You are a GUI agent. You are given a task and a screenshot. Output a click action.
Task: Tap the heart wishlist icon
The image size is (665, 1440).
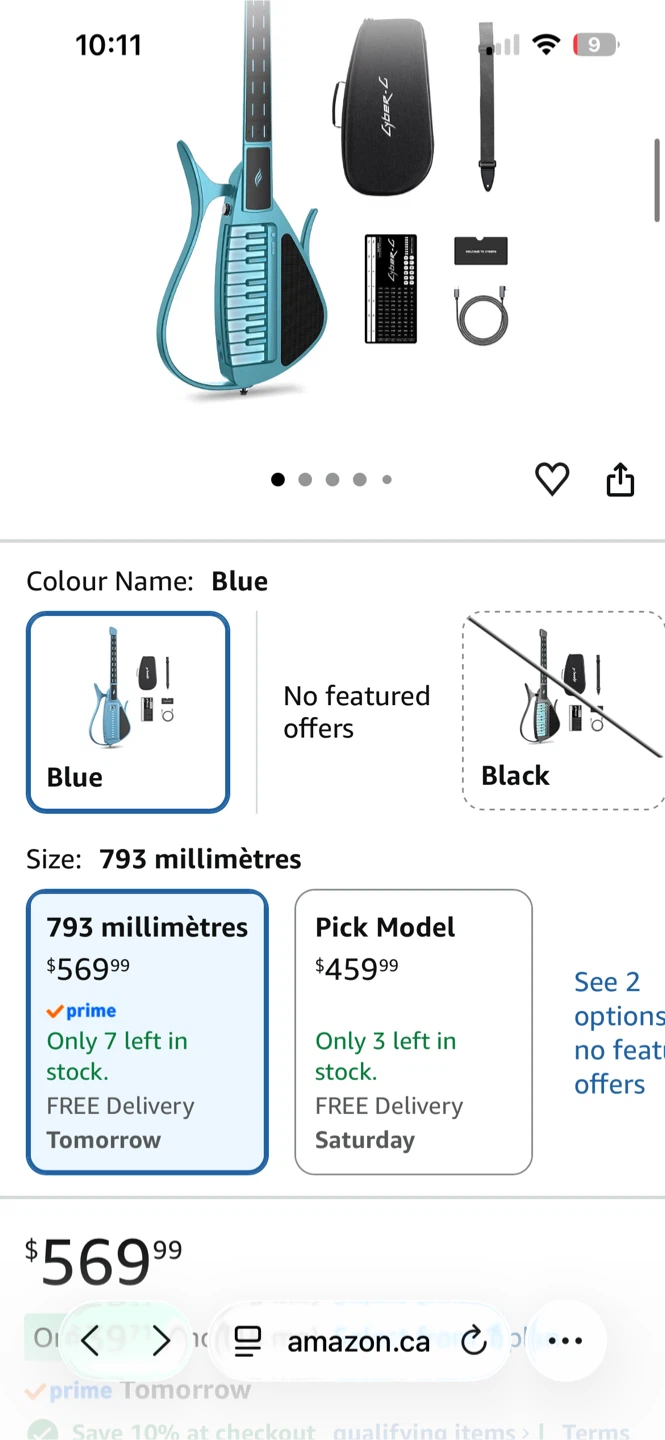(x=552, y=480)
